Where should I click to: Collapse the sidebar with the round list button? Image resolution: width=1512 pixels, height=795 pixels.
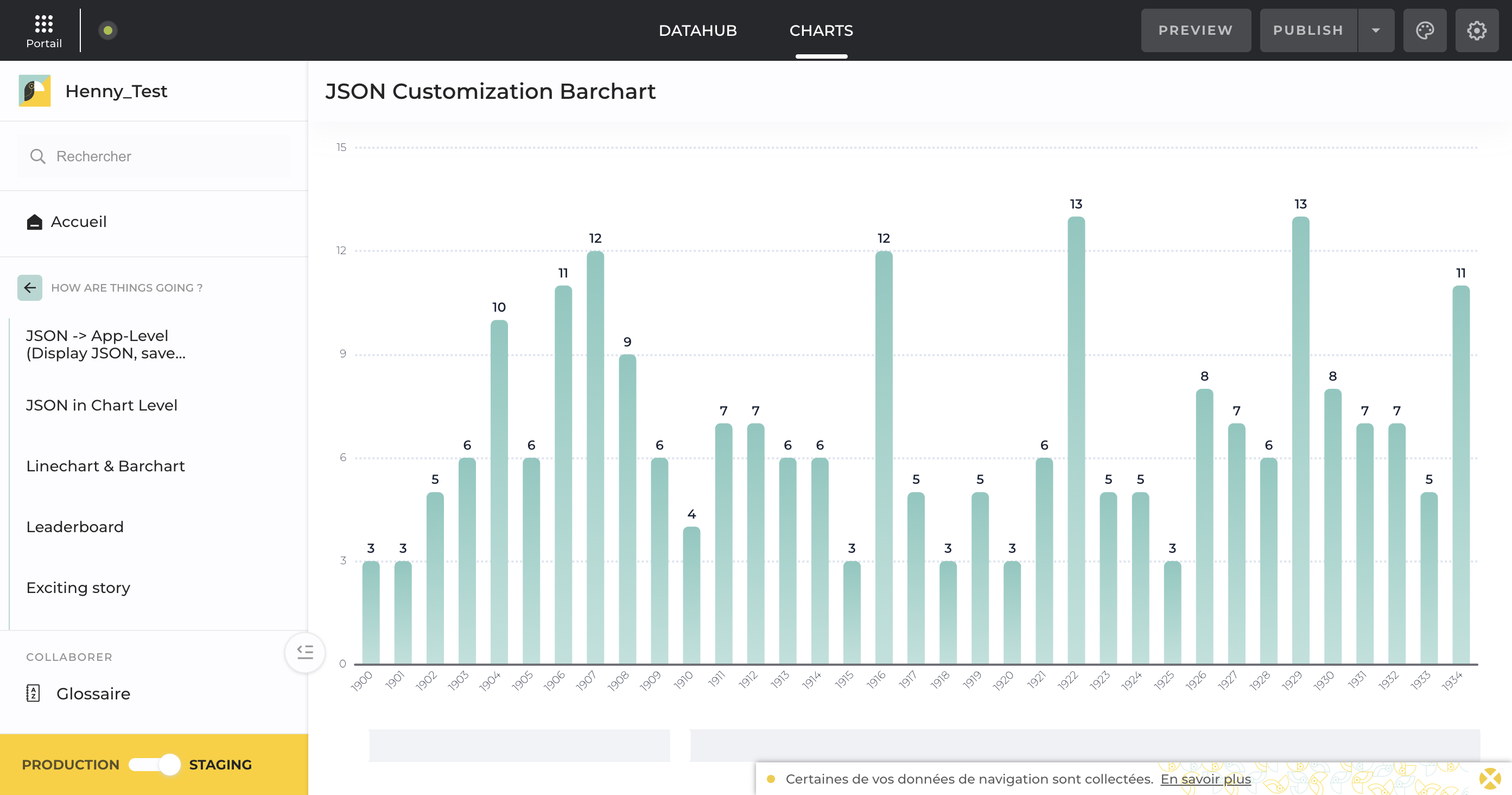[x=304, y=652]
